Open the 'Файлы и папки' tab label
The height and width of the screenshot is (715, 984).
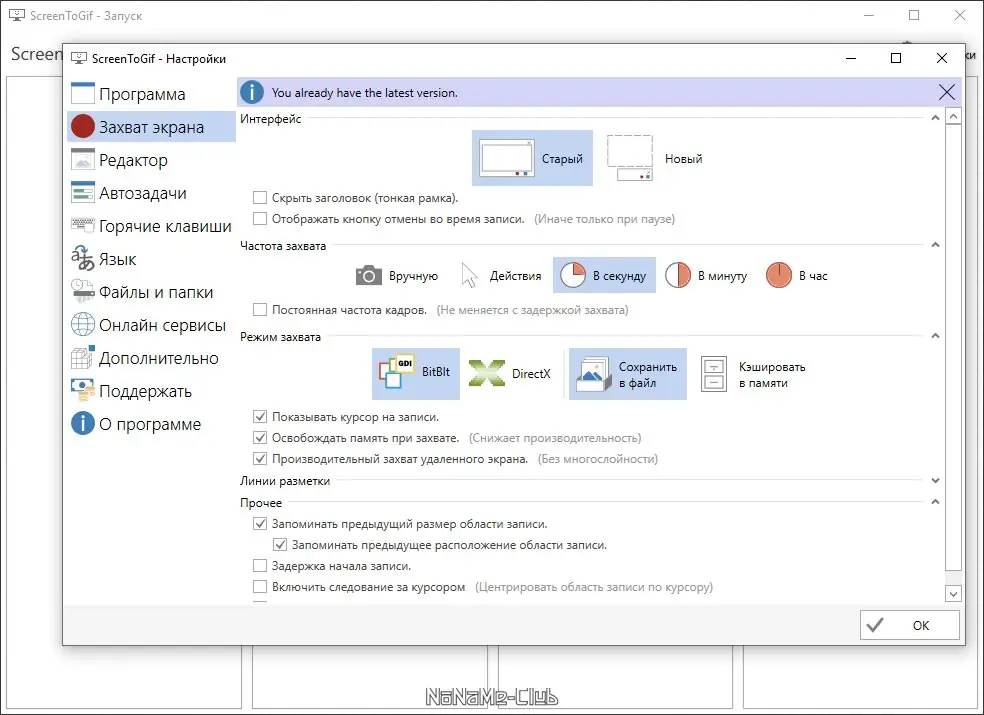pyautogui.click(x=156, y=293)
